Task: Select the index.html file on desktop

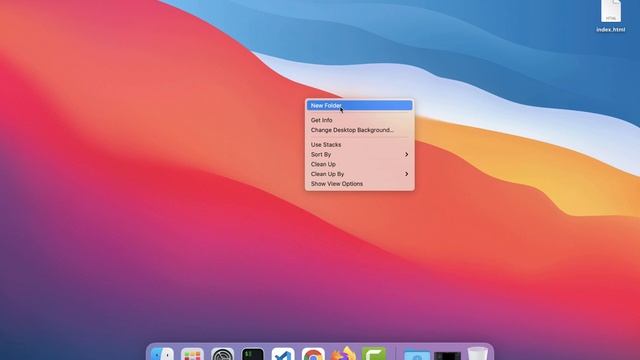Action: click(x=611, y=16)
